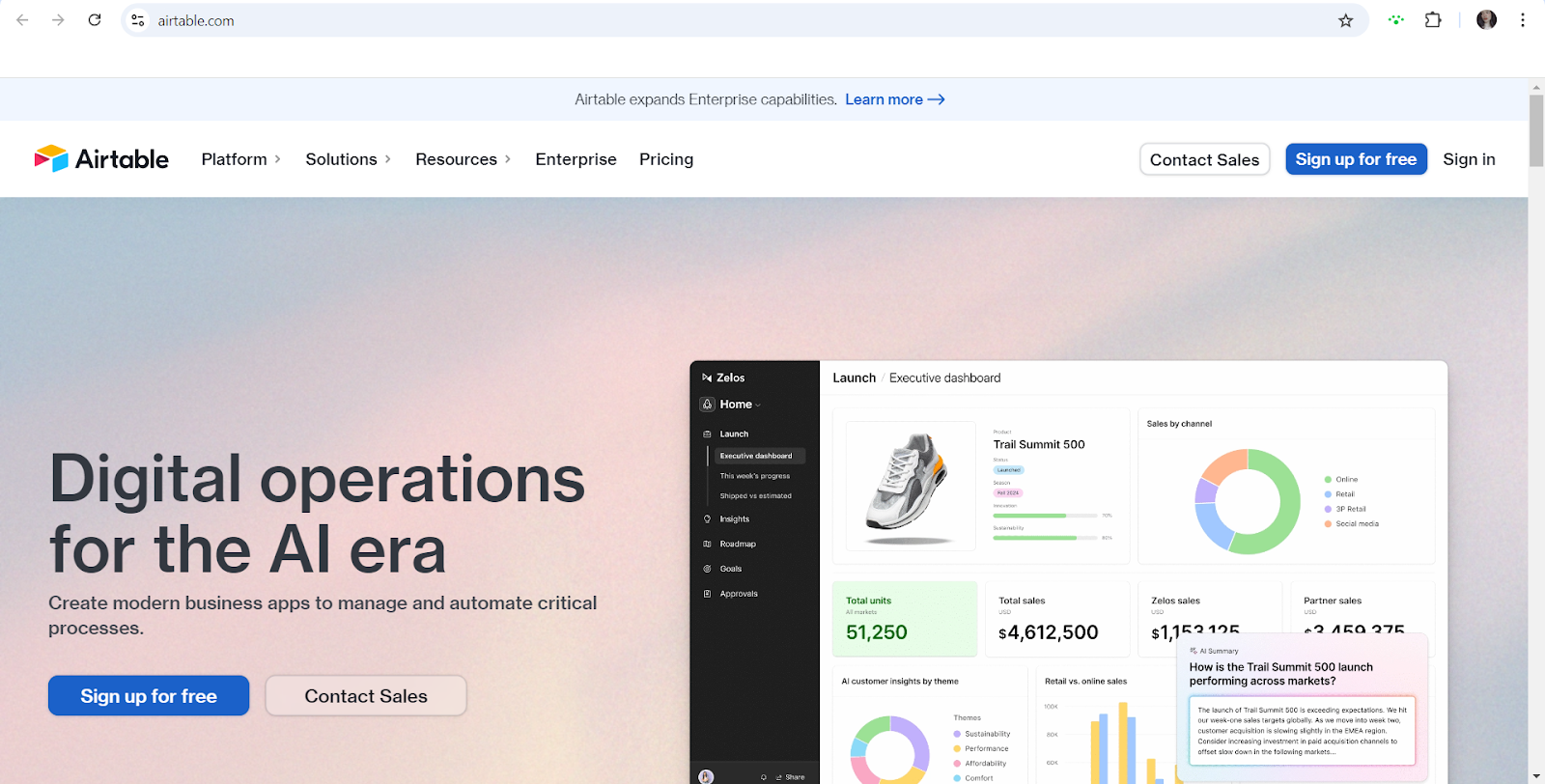Image resolution: width=1545 pixels, height=784 pixels.
Task: Click the scrollbar down arrow
Action: (1536, 776)
